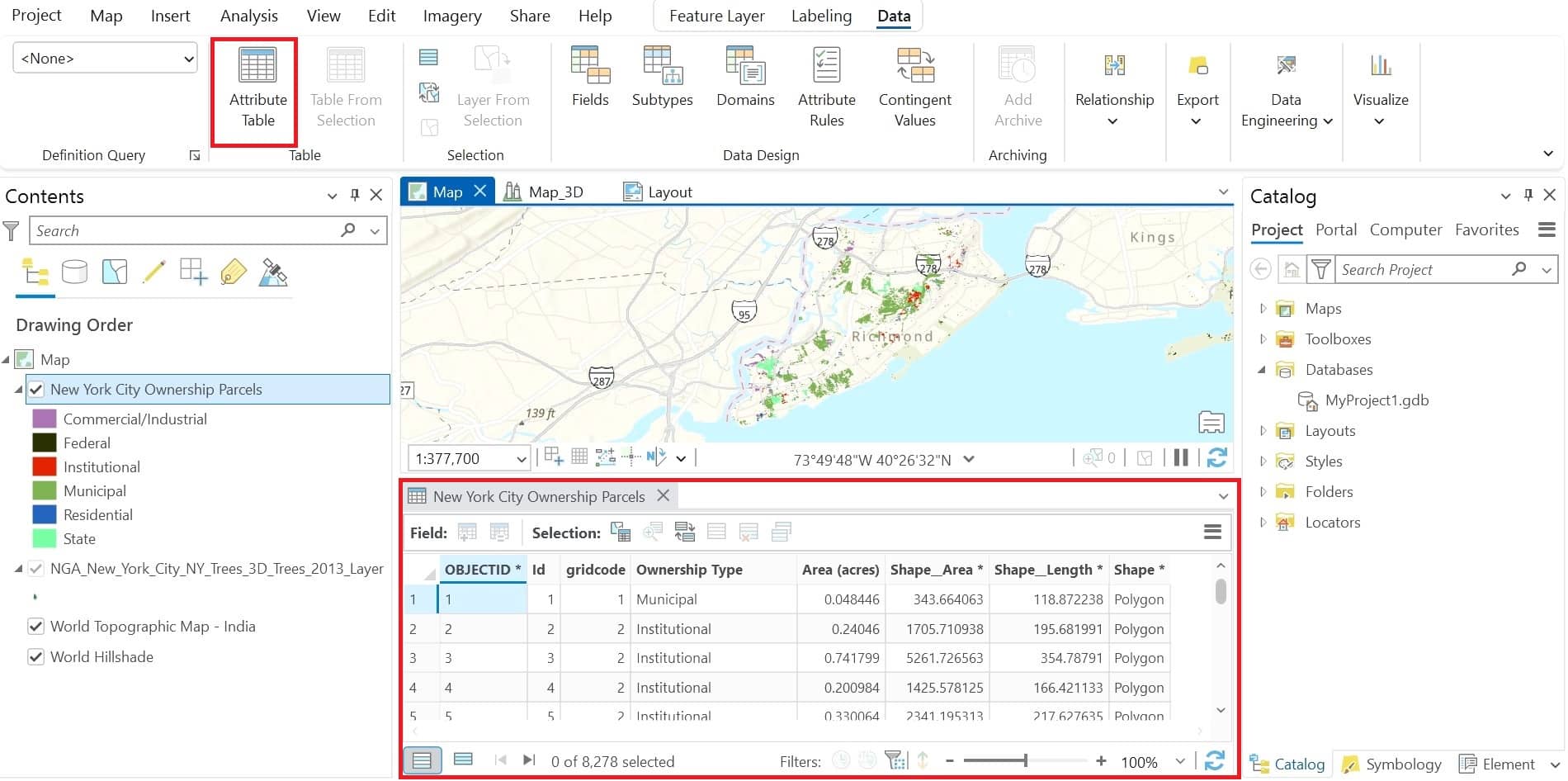Uncheck New York City Ownership Parcels layer
Image resolution: width=1568 pixels, height=781 pixels.
[36, 389]
